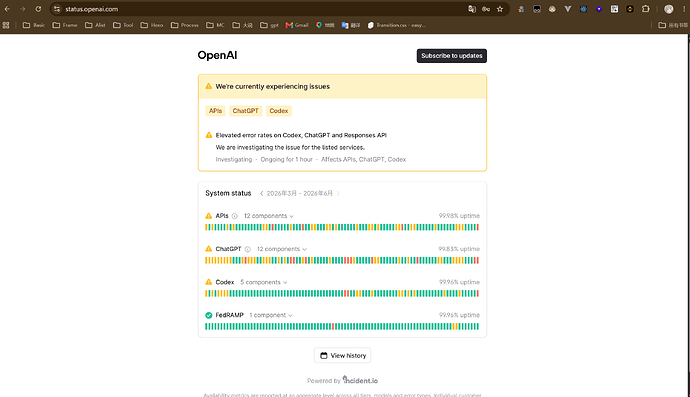690x397 pixels.
Task: Click the status.openai.com address bar
Action: point(264,9)
